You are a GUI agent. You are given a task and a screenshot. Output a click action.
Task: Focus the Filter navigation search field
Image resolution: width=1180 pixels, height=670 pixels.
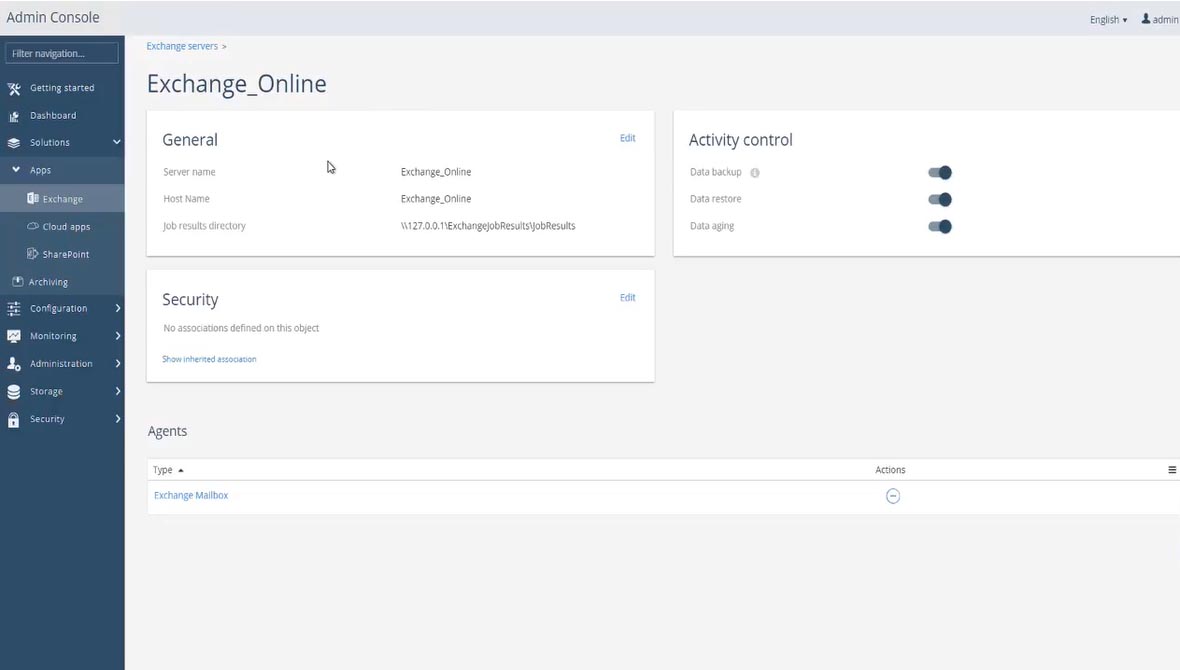(62, 53)
